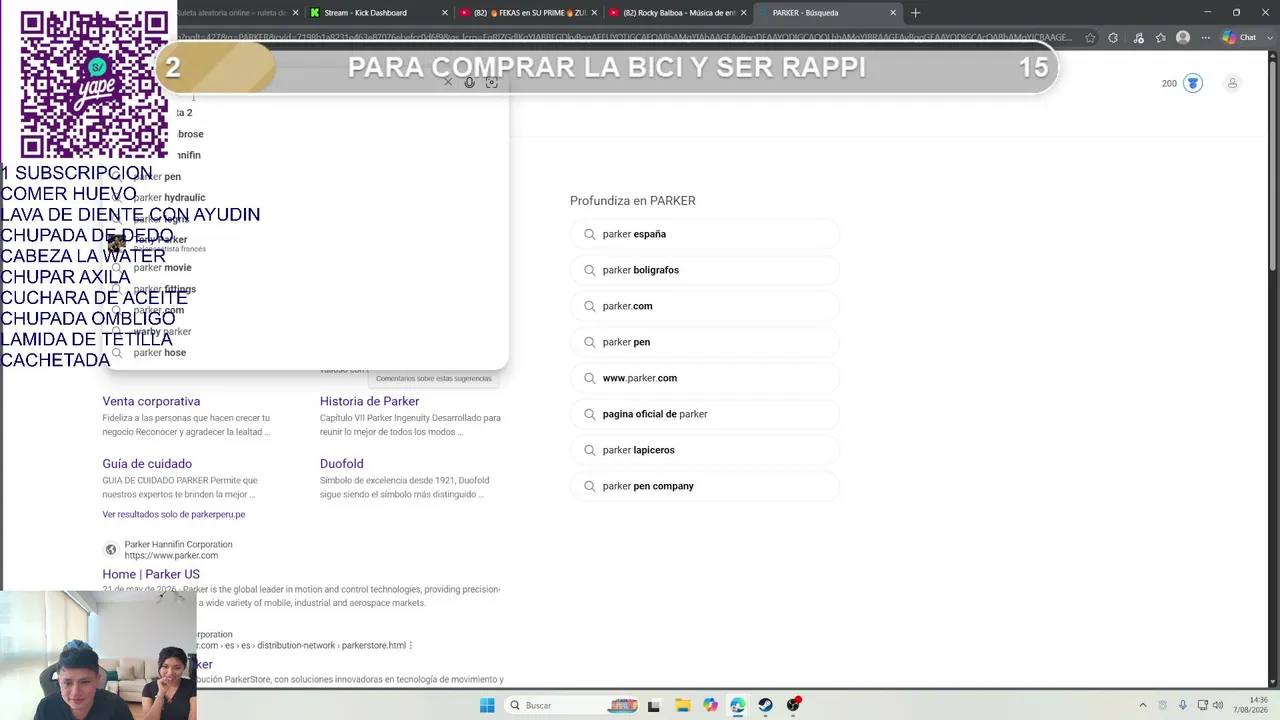Choose 'pagina oficial de parker' related search

[704, 414]
